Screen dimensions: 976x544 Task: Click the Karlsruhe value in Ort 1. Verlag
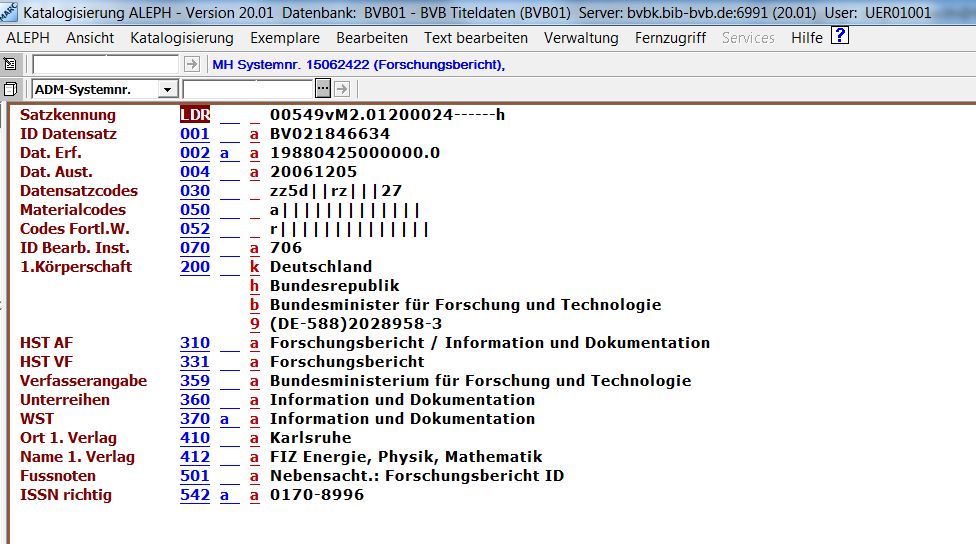click(x=310, y=438)
